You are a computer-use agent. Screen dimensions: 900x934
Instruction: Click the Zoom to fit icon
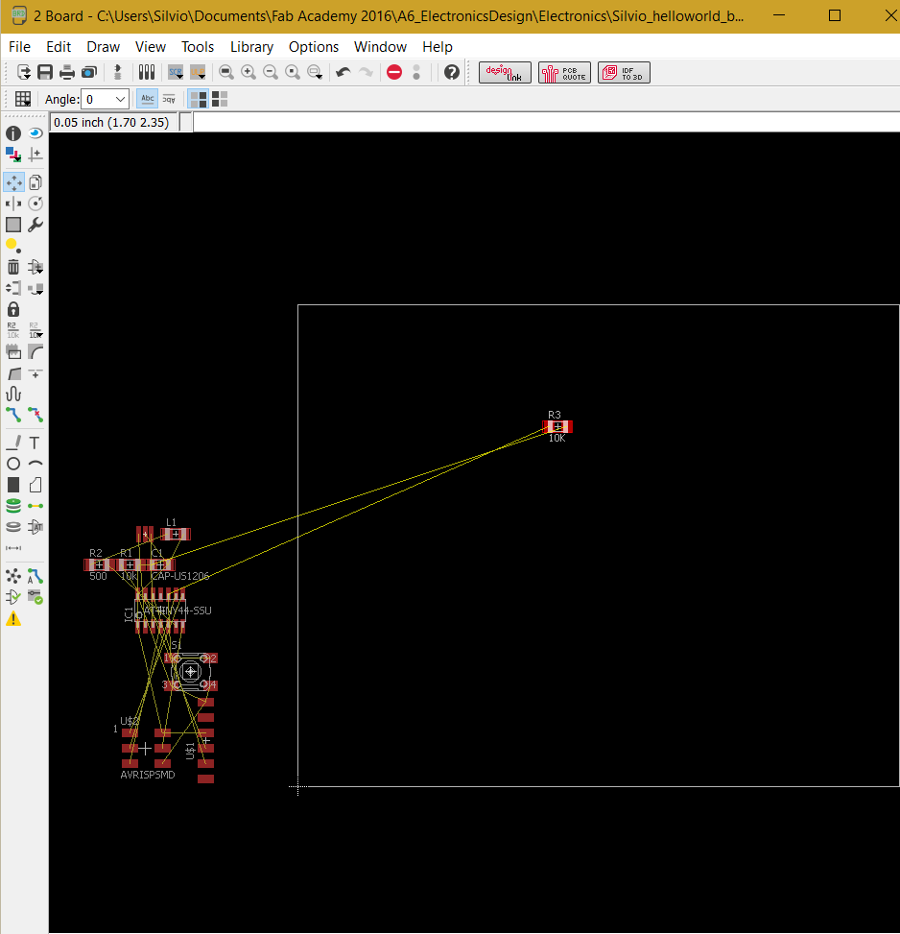[x=226, y=72]
